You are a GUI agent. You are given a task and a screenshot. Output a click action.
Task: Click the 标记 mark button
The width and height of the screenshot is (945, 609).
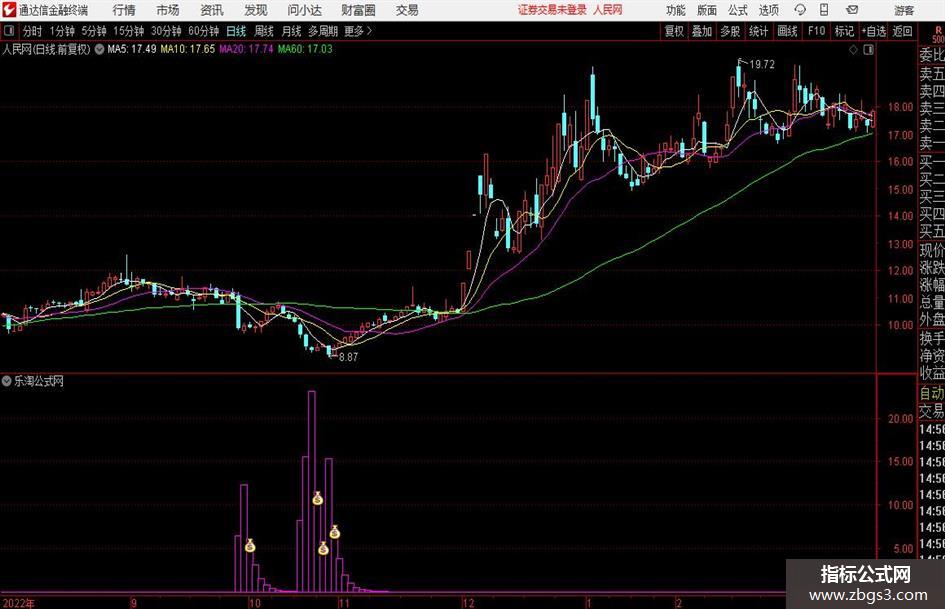(x=844, y=31)
